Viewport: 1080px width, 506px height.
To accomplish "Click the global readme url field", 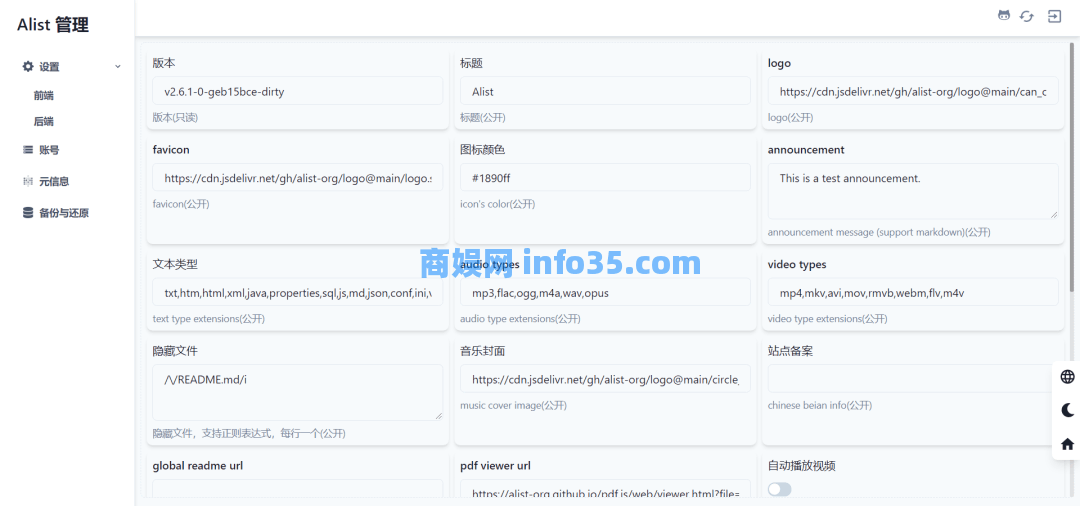I will pyautogui.click(x=298, y=488).
